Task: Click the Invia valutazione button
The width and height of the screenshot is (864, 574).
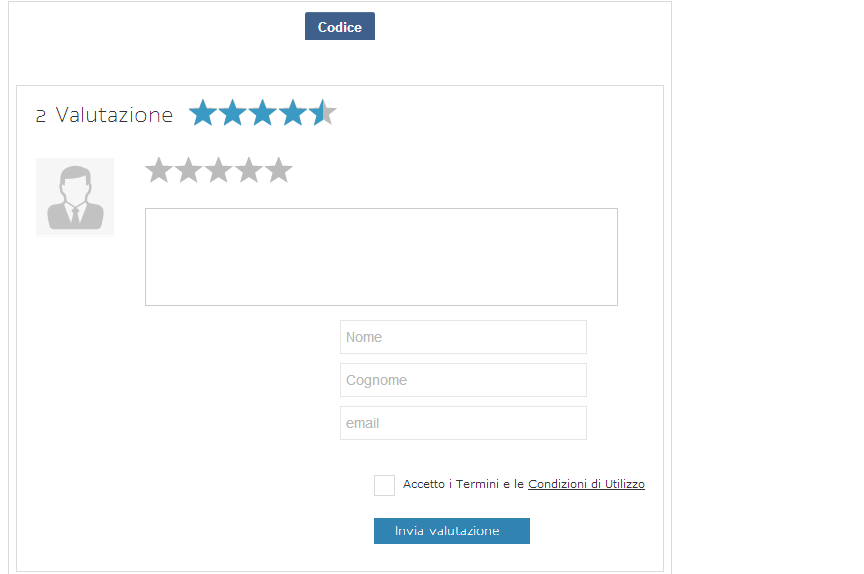Action: (452, 530)
